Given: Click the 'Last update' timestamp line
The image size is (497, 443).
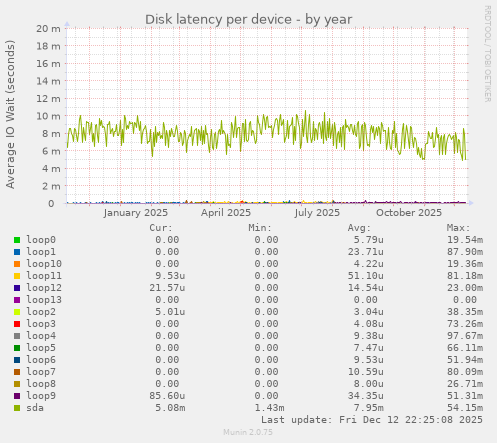Looking at the screenshot, I should click(372, 420).
